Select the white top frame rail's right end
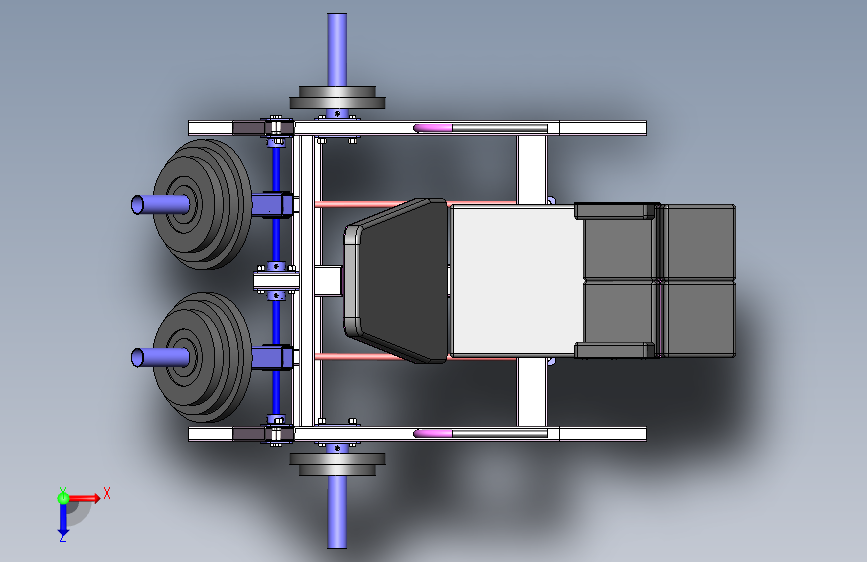 coord(603,128)
